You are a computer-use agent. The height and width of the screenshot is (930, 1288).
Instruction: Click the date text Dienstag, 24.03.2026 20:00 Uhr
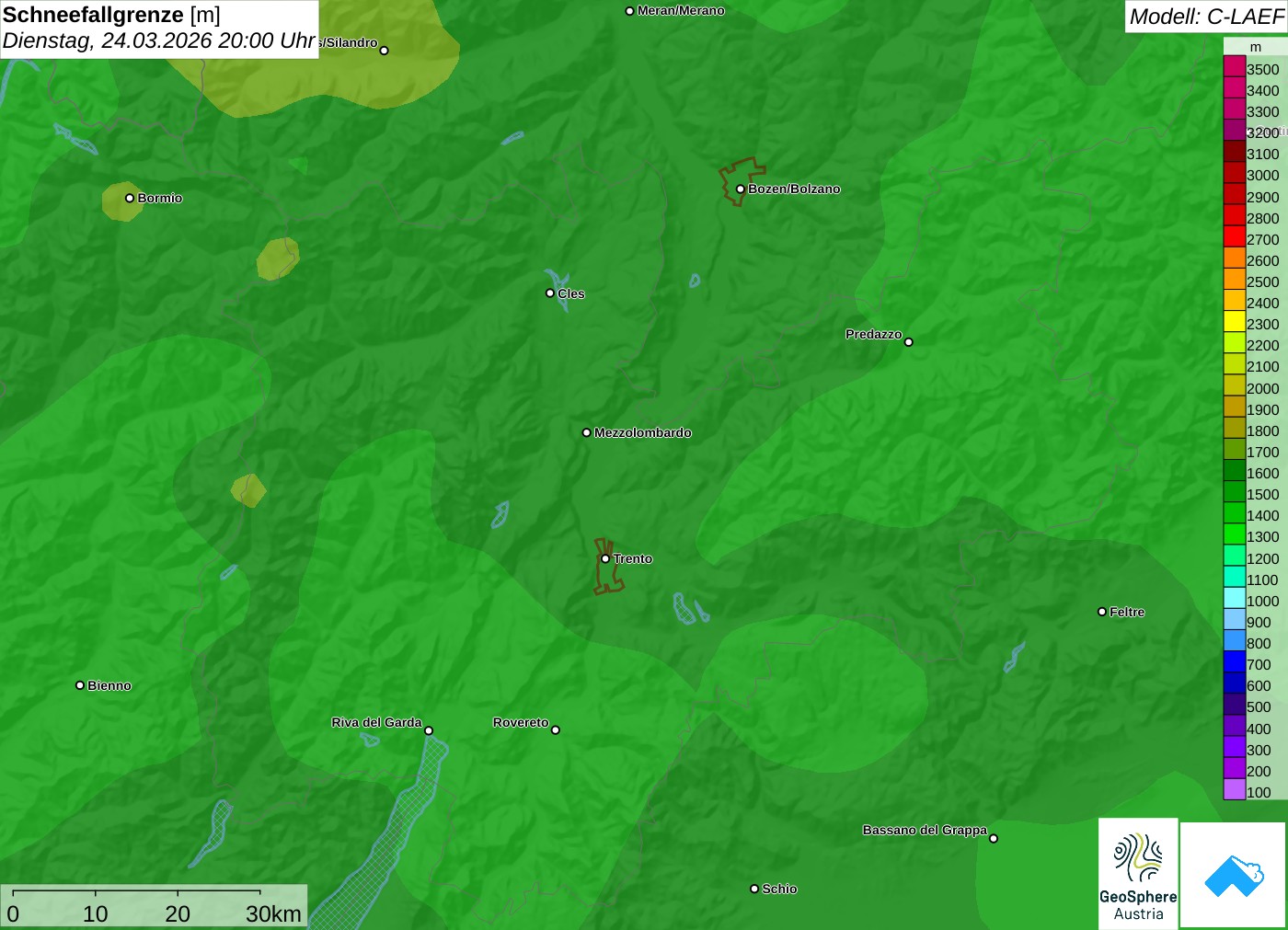159,40
